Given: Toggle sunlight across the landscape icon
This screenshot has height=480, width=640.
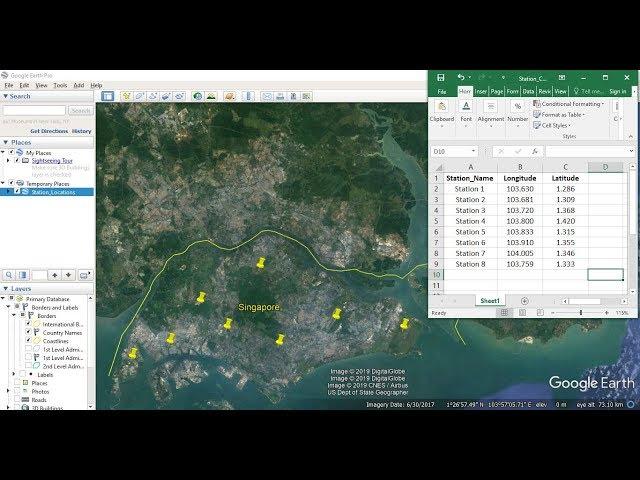Looking at the screenshot, I should tap(211, 96).
